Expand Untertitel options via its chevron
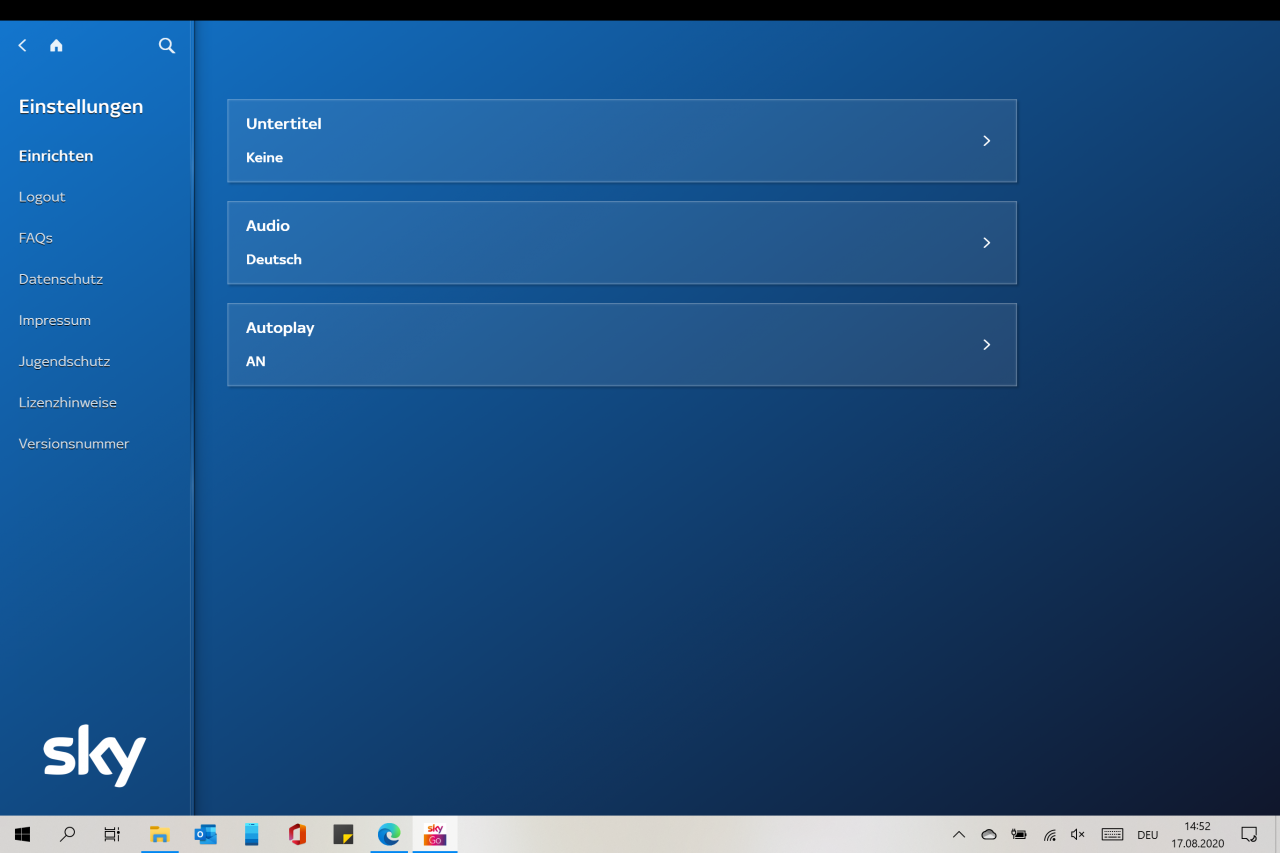Viewport: 1280px width, 853px height. pos(986,141)
